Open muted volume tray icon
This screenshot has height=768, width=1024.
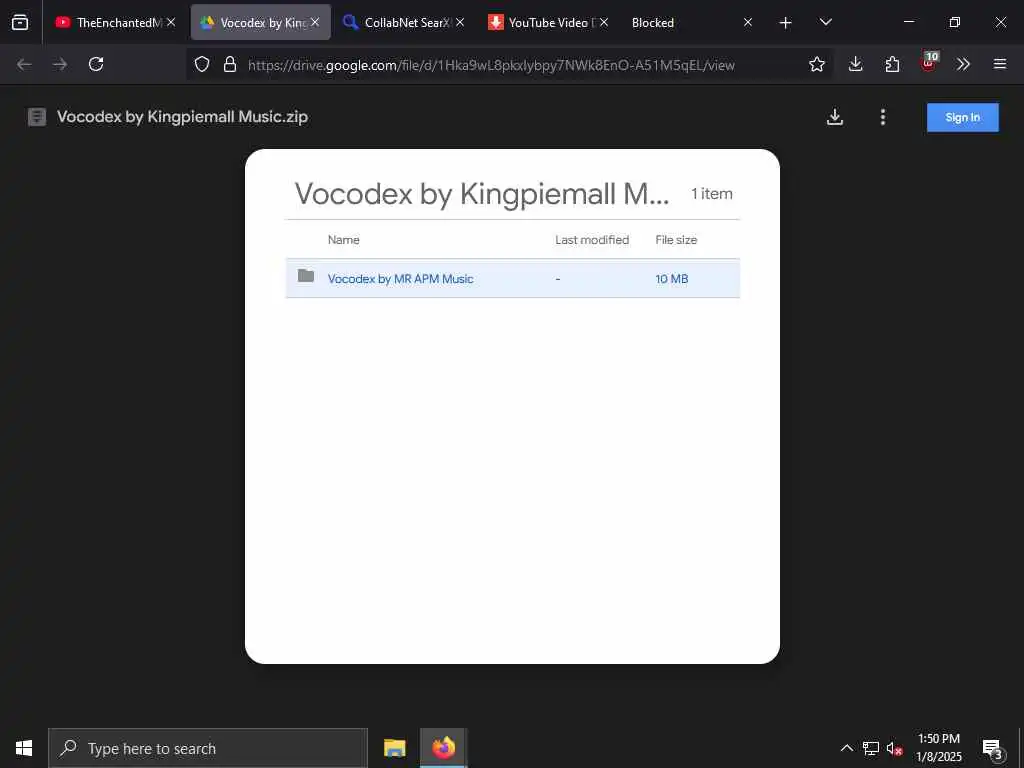click(894, 748)
